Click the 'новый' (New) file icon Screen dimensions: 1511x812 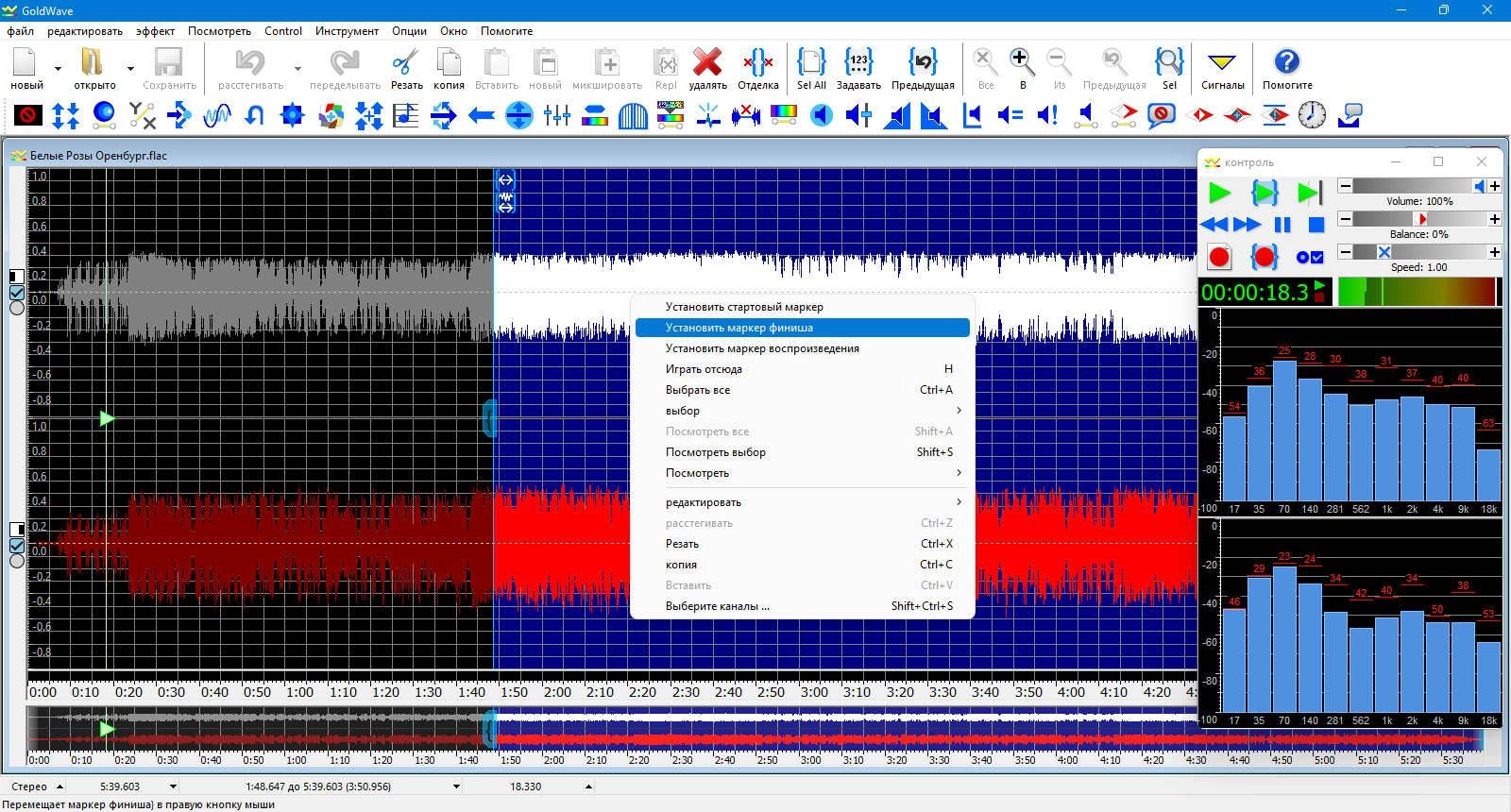pyautogui.click(x=26, y=63)
